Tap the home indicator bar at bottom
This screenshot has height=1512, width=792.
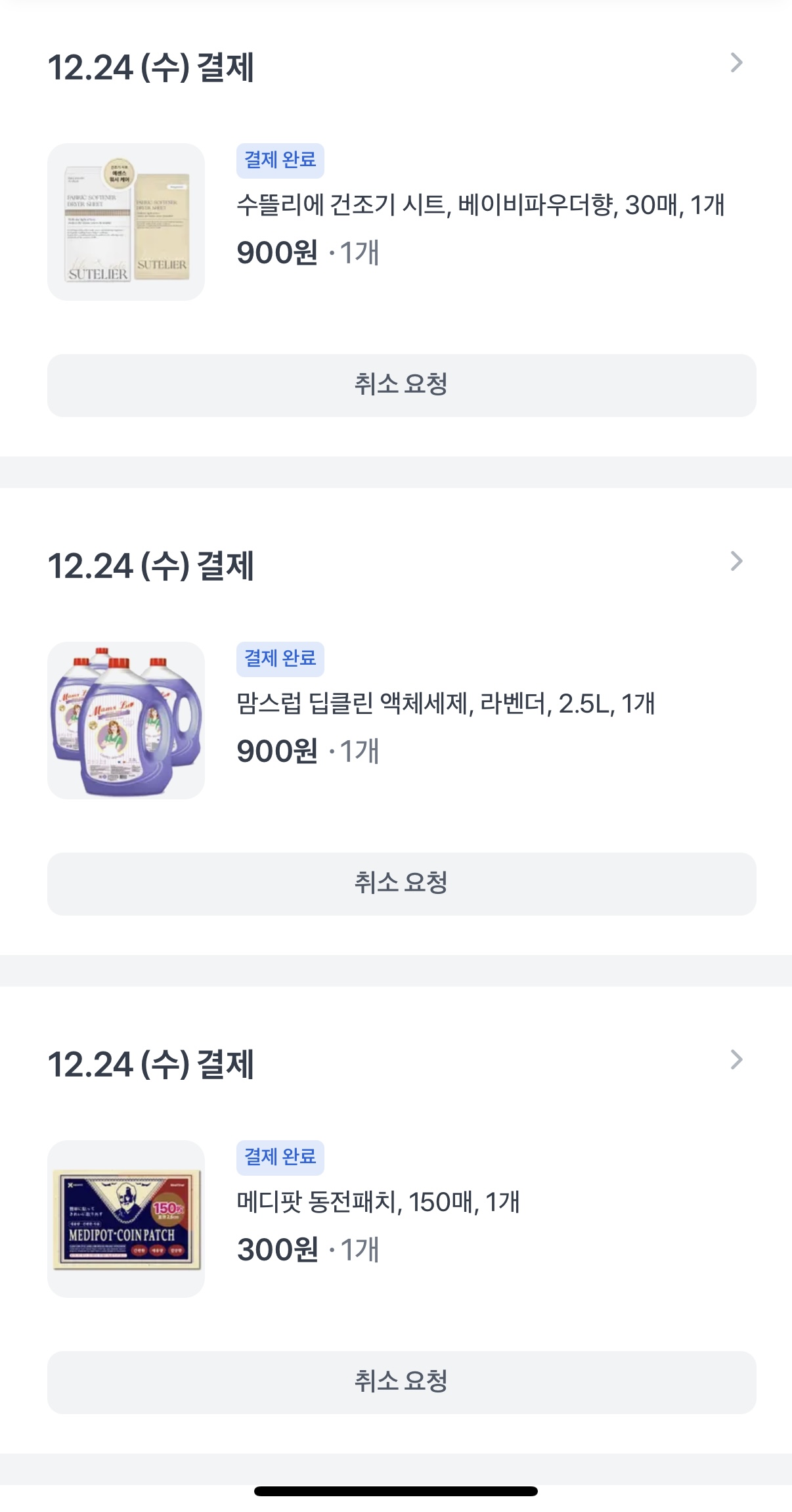pos(396,1491)
